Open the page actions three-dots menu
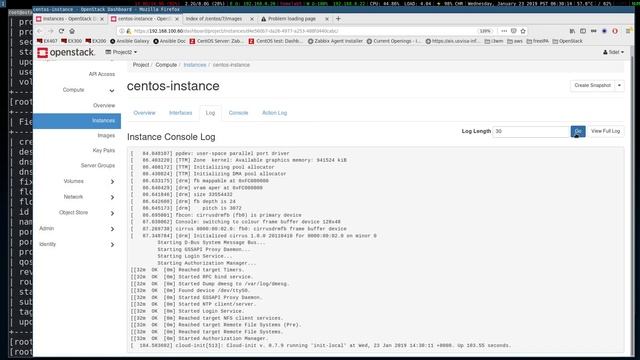 (x=504, y=31)
